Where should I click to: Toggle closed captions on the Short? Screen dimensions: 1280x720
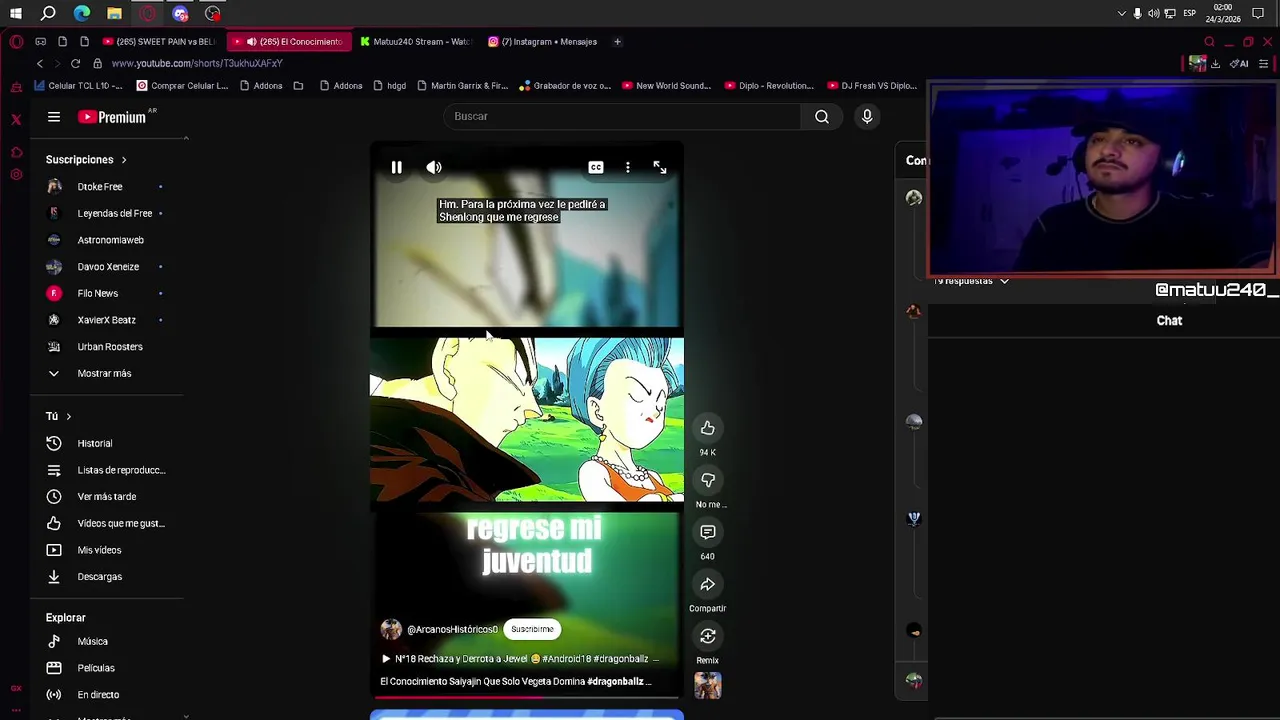click(596, 168)
